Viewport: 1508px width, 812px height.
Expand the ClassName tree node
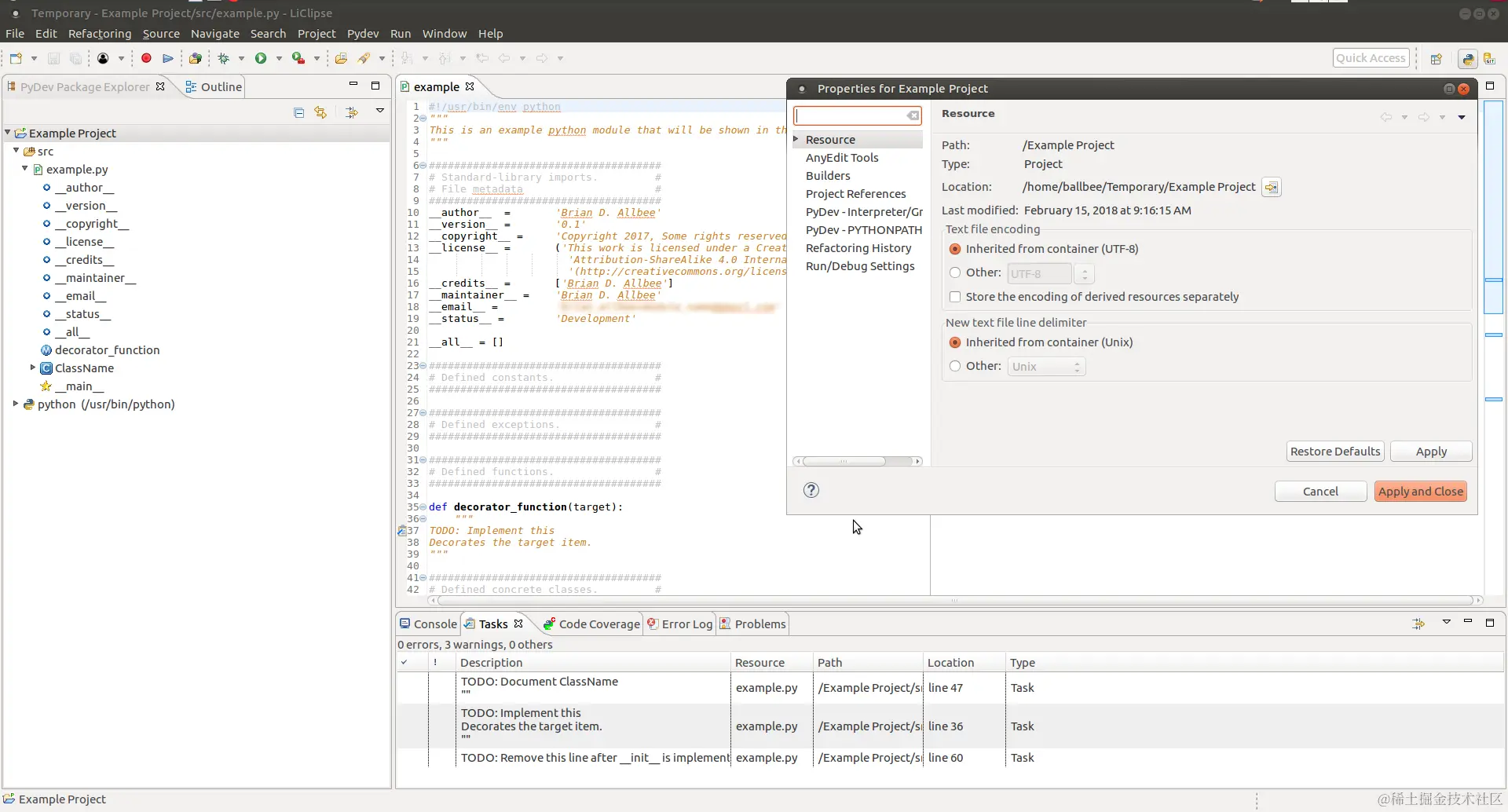click(x=33, y=368)
